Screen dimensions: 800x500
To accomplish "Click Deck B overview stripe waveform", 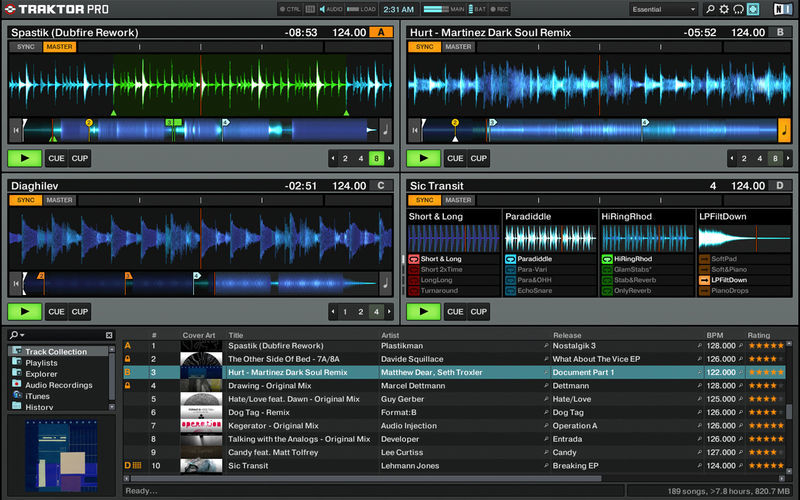I will pyautogui.click(x=599, y=131).
